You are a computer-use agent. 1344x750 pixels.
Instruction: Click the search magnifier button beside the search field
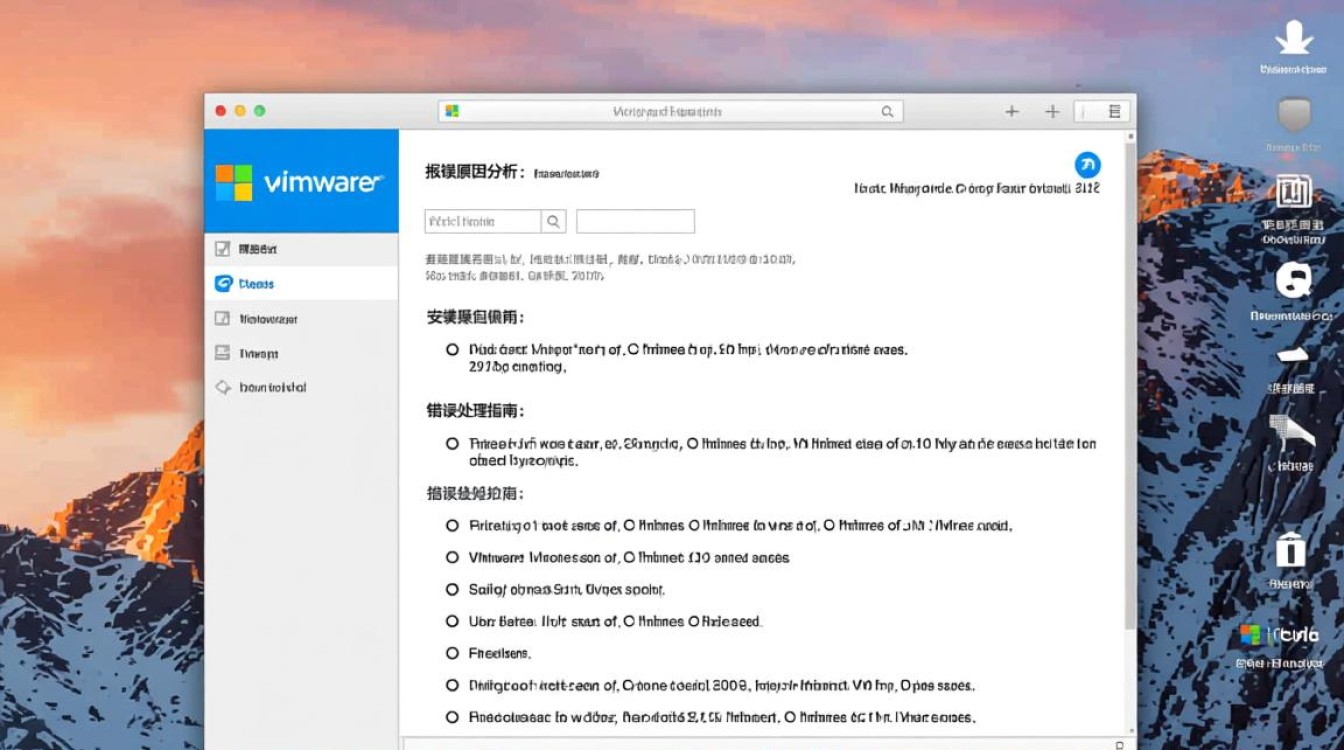point(554,221)
